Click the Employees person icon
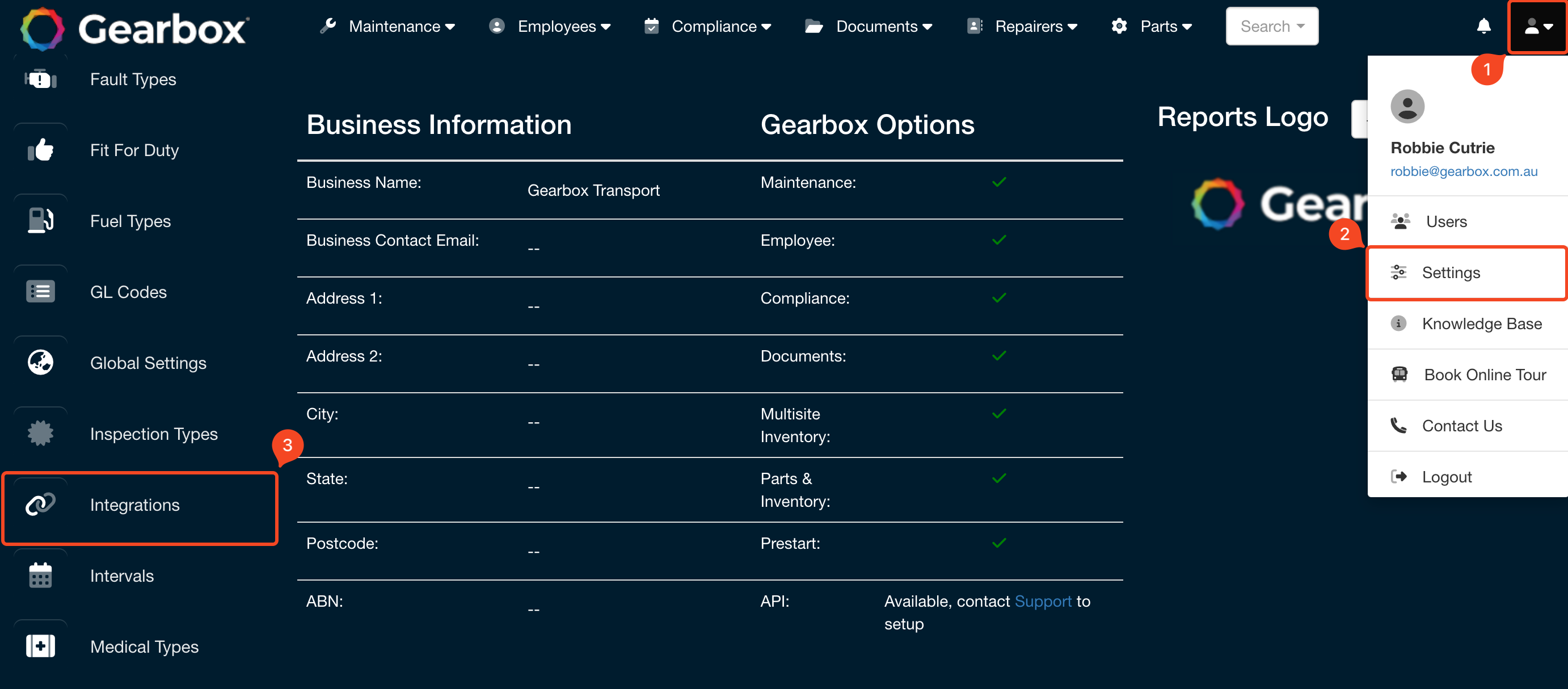This screenshot has height=689, width=1568. click(x=497, y=26)
